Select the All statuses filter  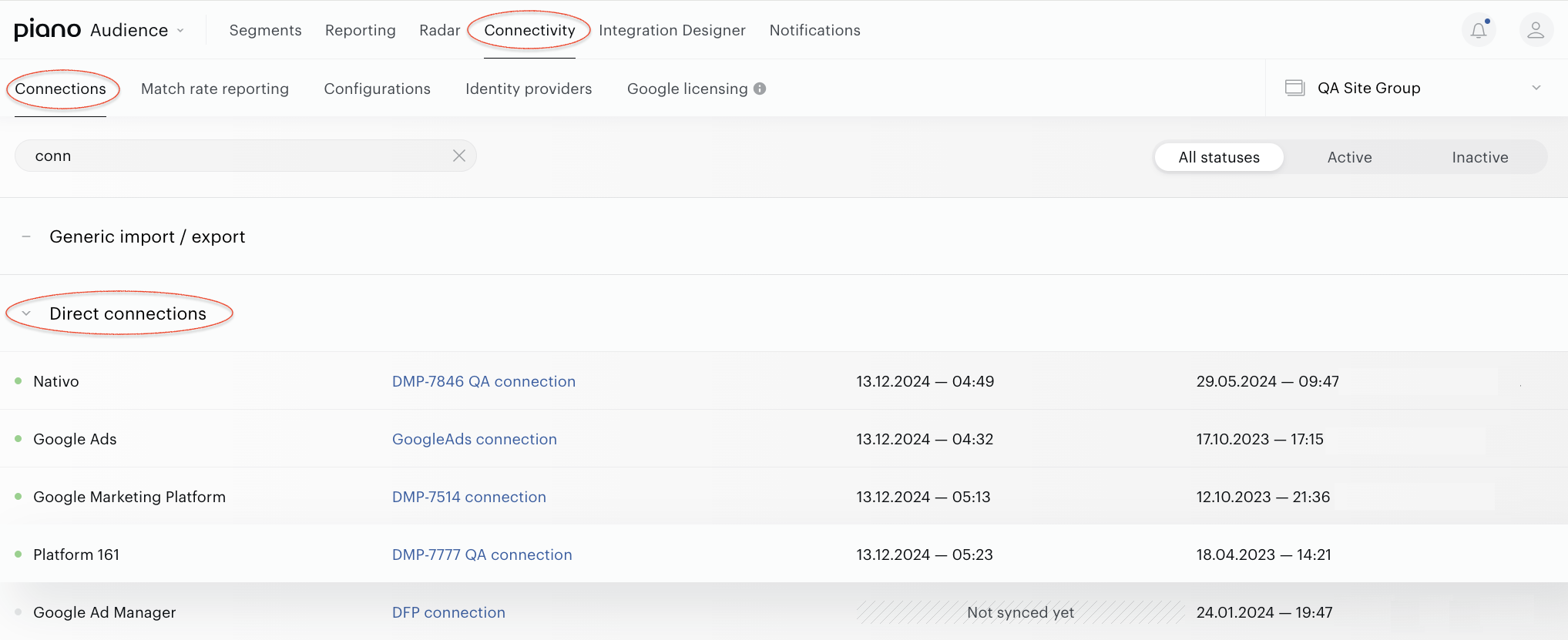click(x=1219, y=157)
